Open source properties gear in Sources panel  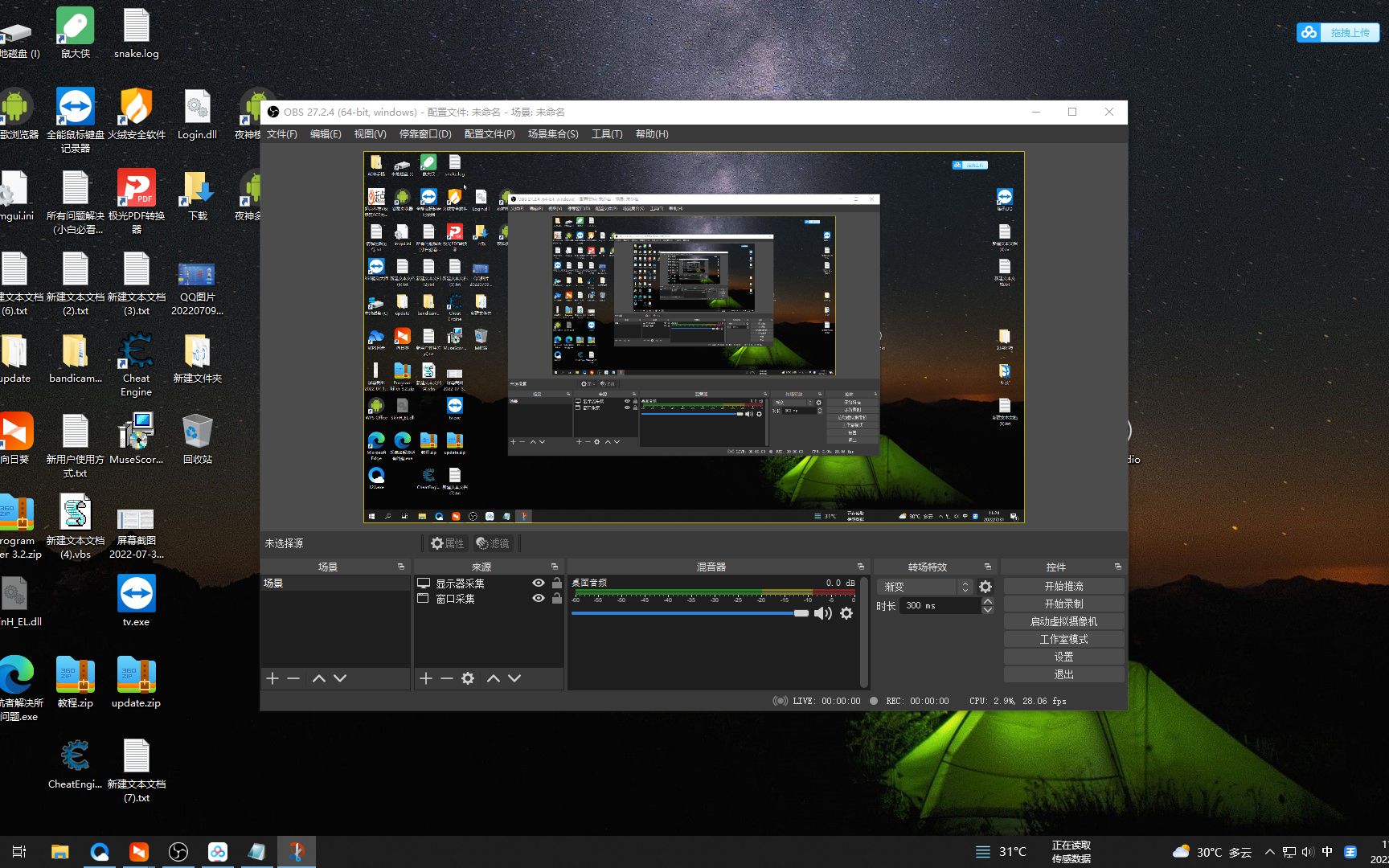tap(468, 678)
